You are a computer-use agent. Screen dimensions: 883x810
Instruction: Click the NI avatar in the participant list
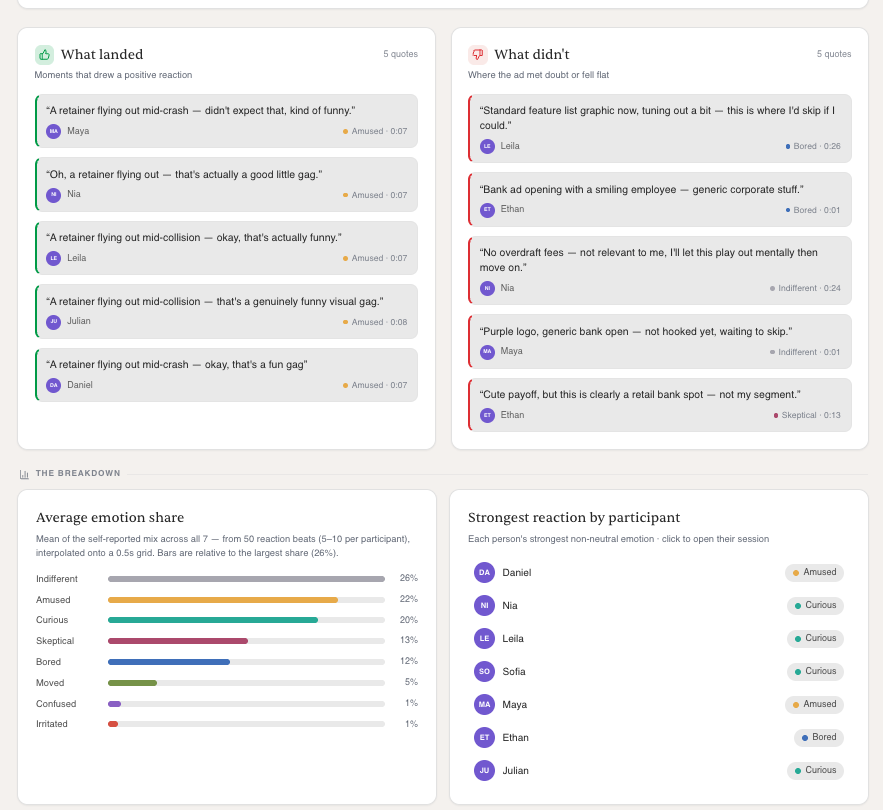(x=484, y=606)
